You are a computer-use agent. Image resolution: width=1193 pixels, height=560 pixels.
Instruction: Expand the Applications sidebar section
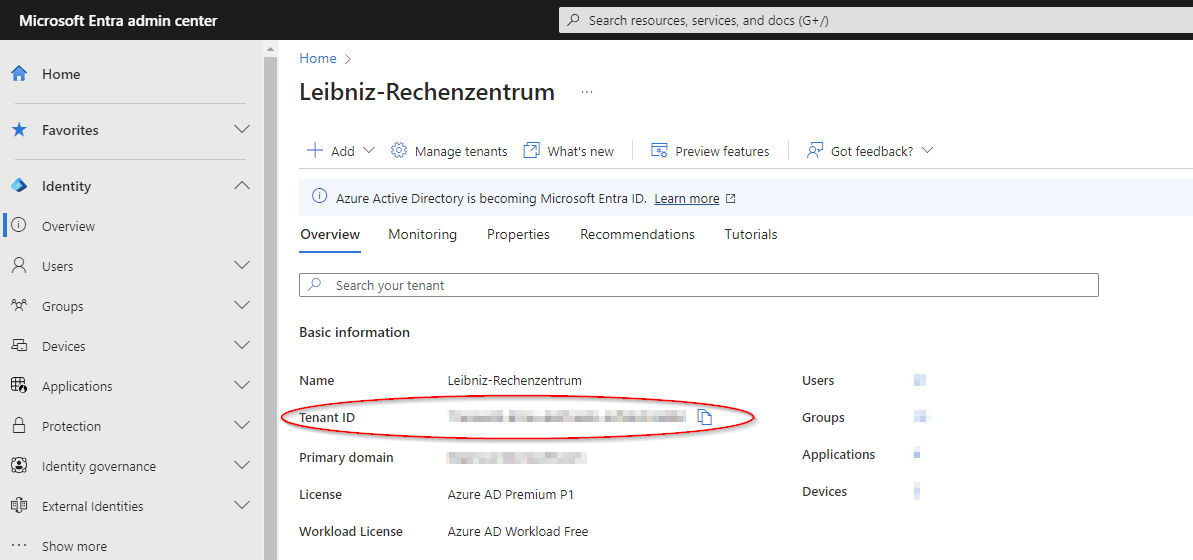pos(241,386)
